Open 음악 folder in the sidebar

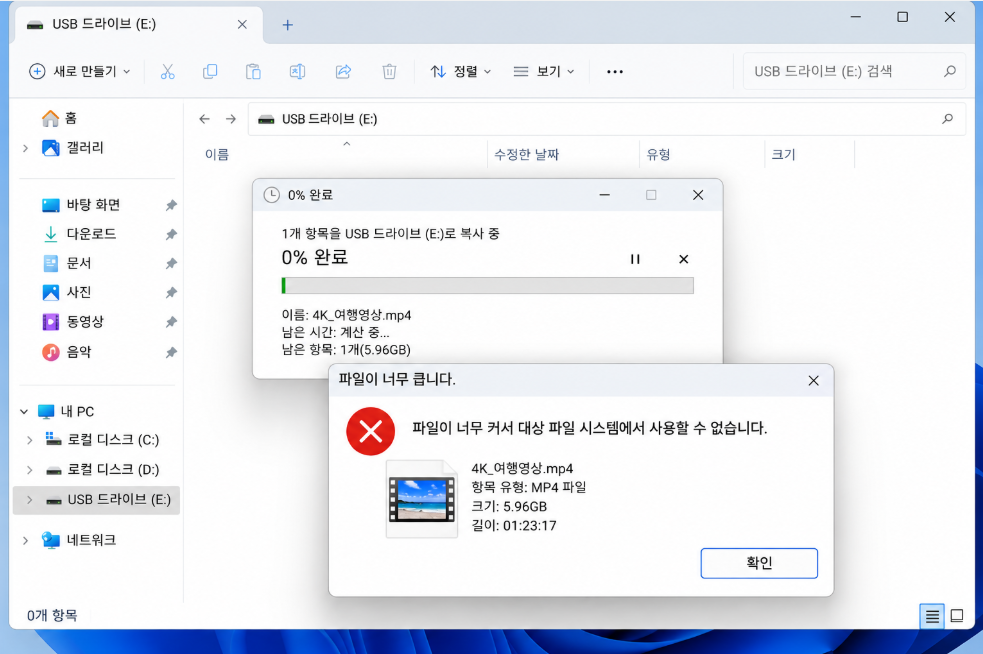pos(66,352)
